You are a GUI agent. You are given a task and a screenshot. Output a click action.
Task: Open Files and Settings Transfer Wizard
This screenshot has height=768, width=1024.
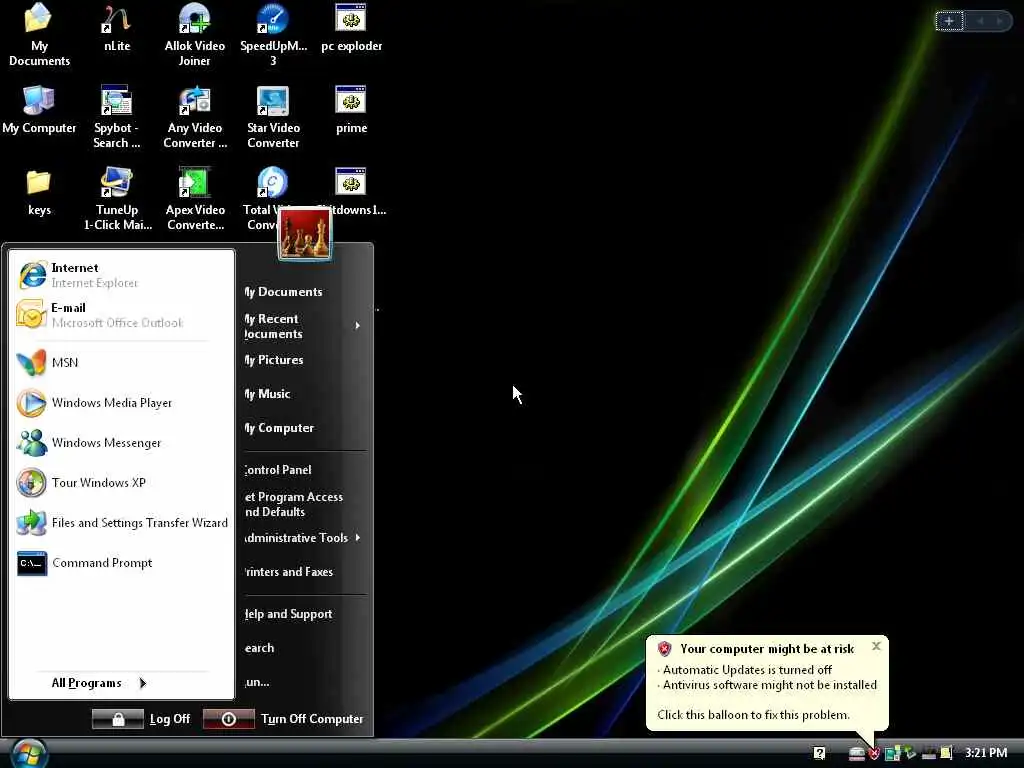(x=121, y=522)
